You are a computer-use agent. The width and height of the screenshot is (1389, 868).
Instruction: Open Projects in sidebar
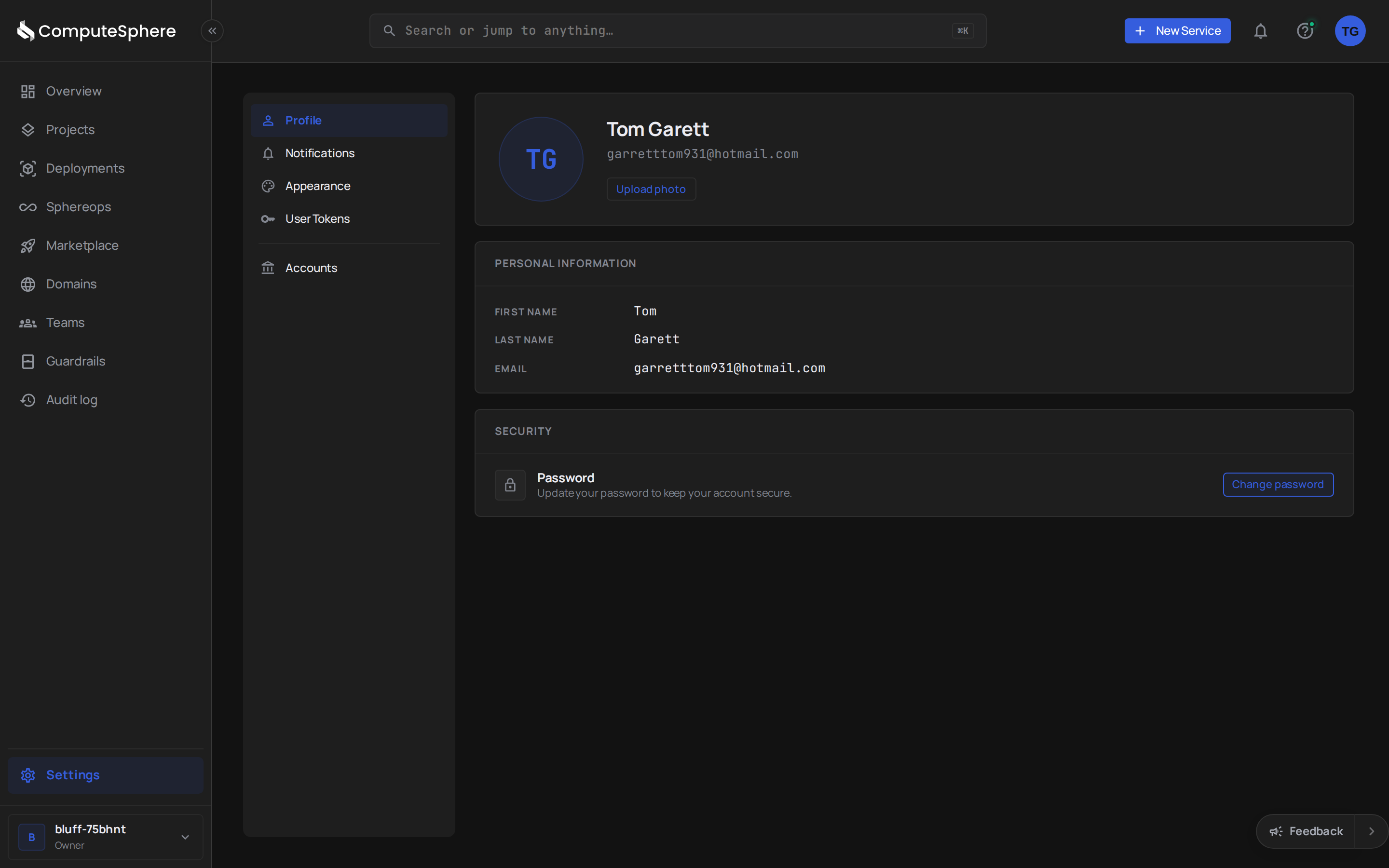point(106,130)
